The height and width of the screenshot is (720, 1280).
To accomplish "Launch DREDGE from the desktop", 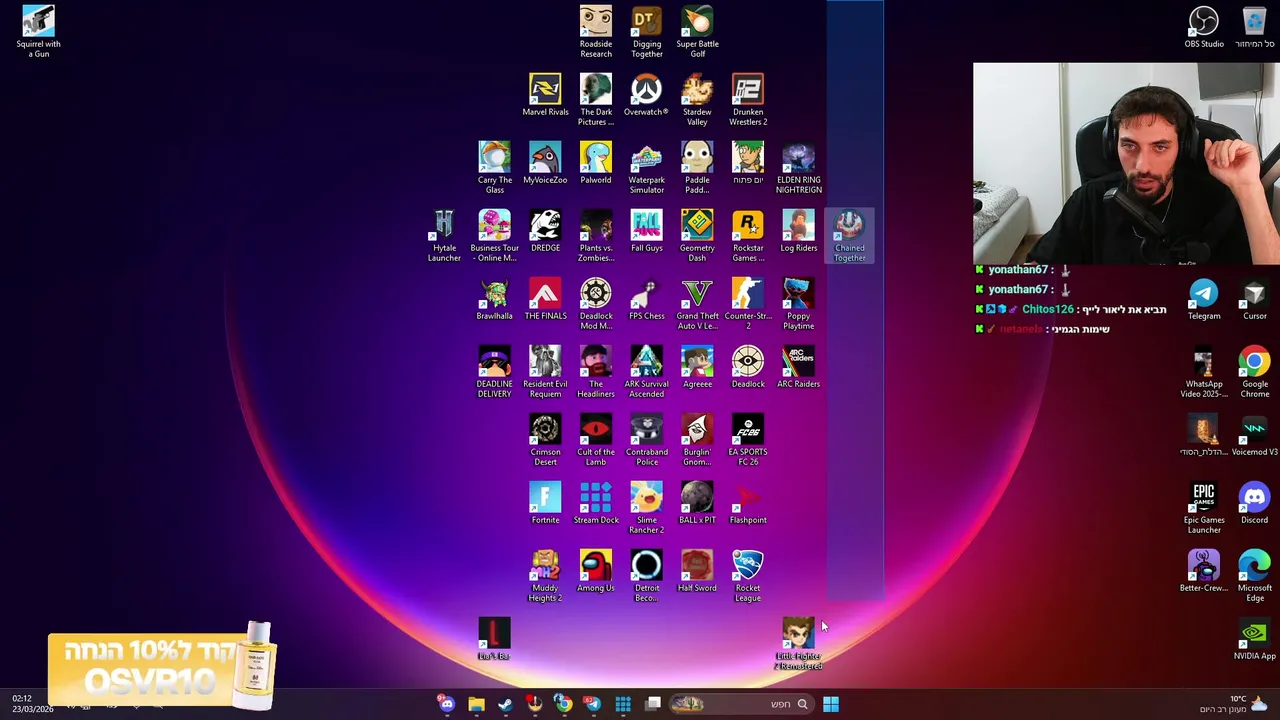I will tap(545, 231).
